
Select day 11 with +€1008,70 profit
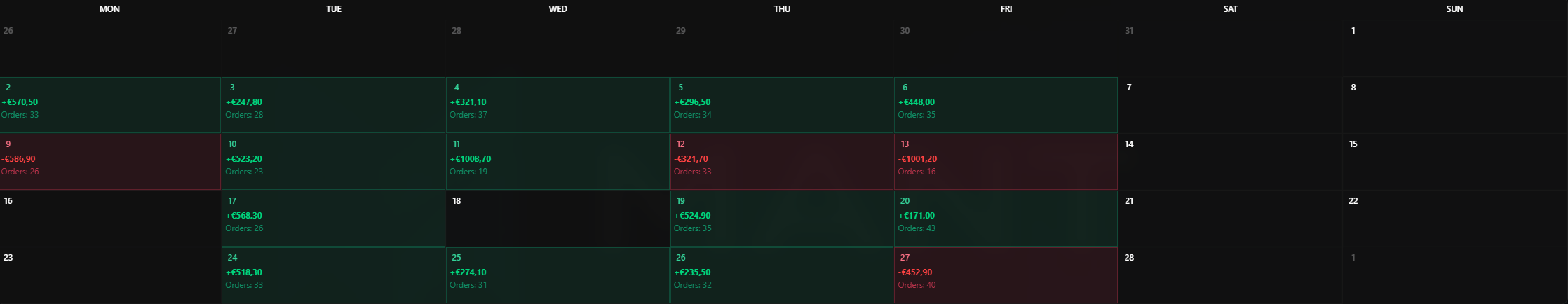click(x=557, y=162)
